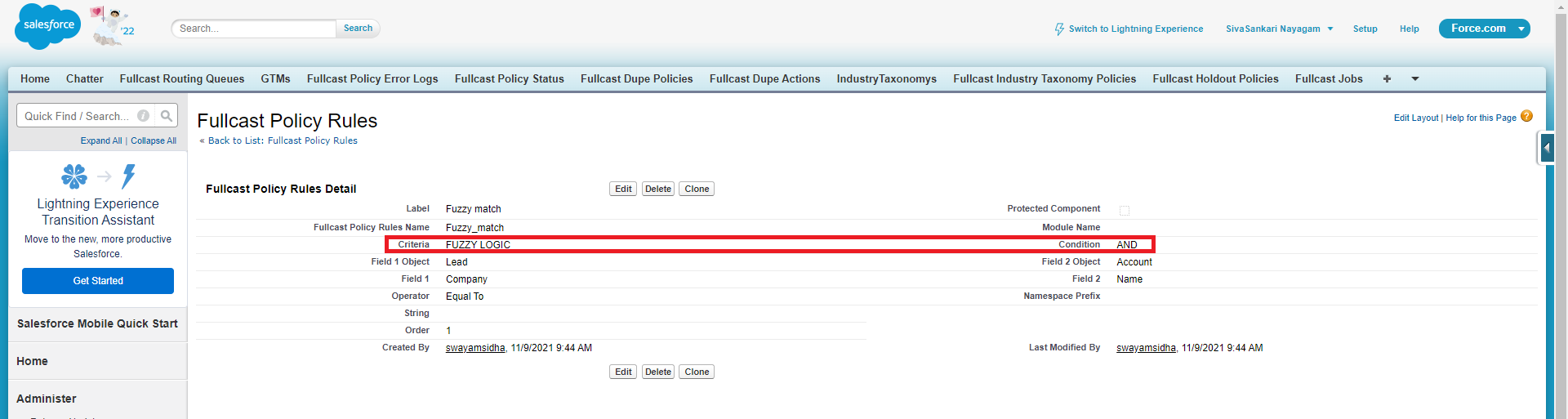The width and height of the screenshot is (1568, 419).
Task: Toggle the Protected Component checkbox
Action: (1124, 210)
